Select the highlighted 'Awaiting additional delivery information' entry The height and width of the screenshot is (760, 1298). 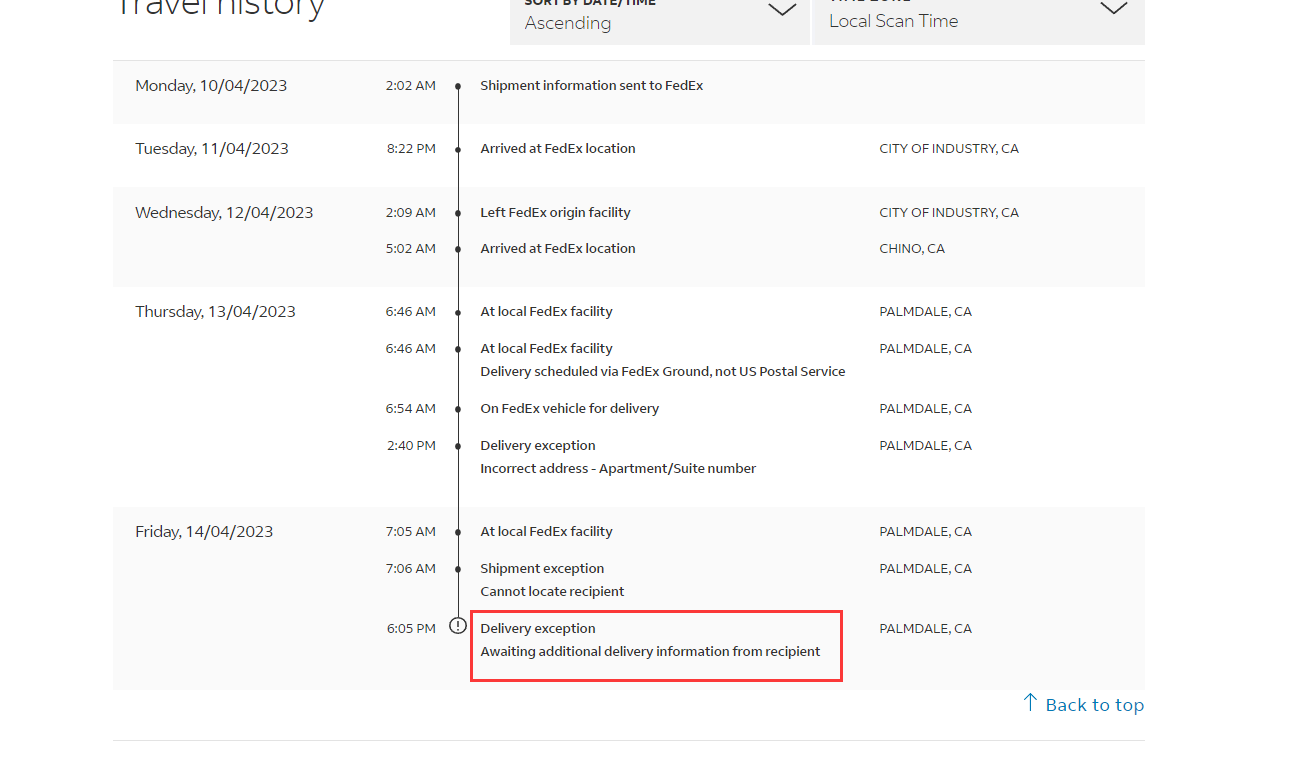pyautogui.click(x=650, y=651)
